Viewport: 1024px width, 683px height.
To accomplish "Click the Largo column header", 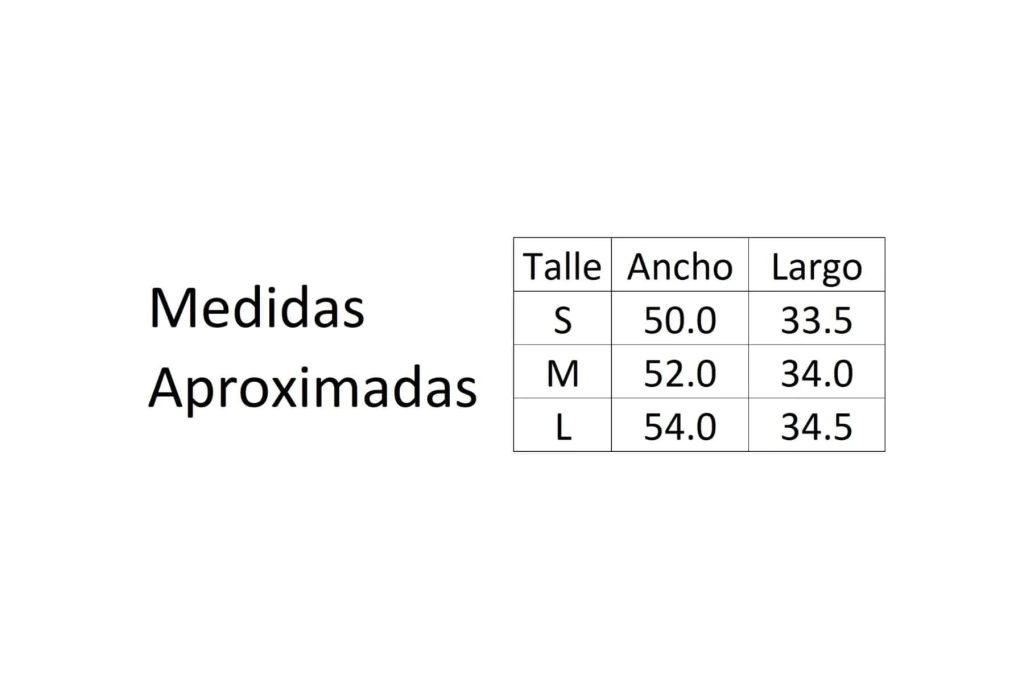I will (816, 267).
